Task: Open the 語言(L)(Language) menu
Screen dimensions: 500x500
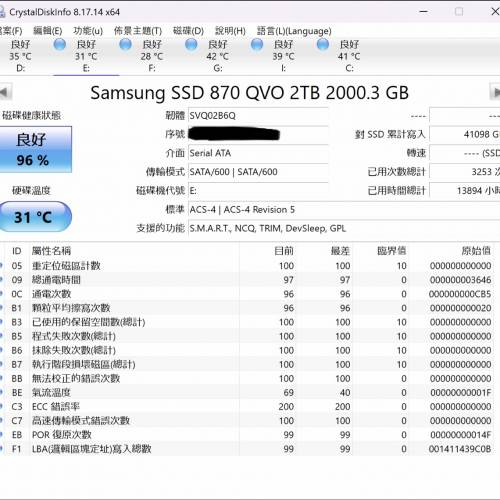Action: 294,31
